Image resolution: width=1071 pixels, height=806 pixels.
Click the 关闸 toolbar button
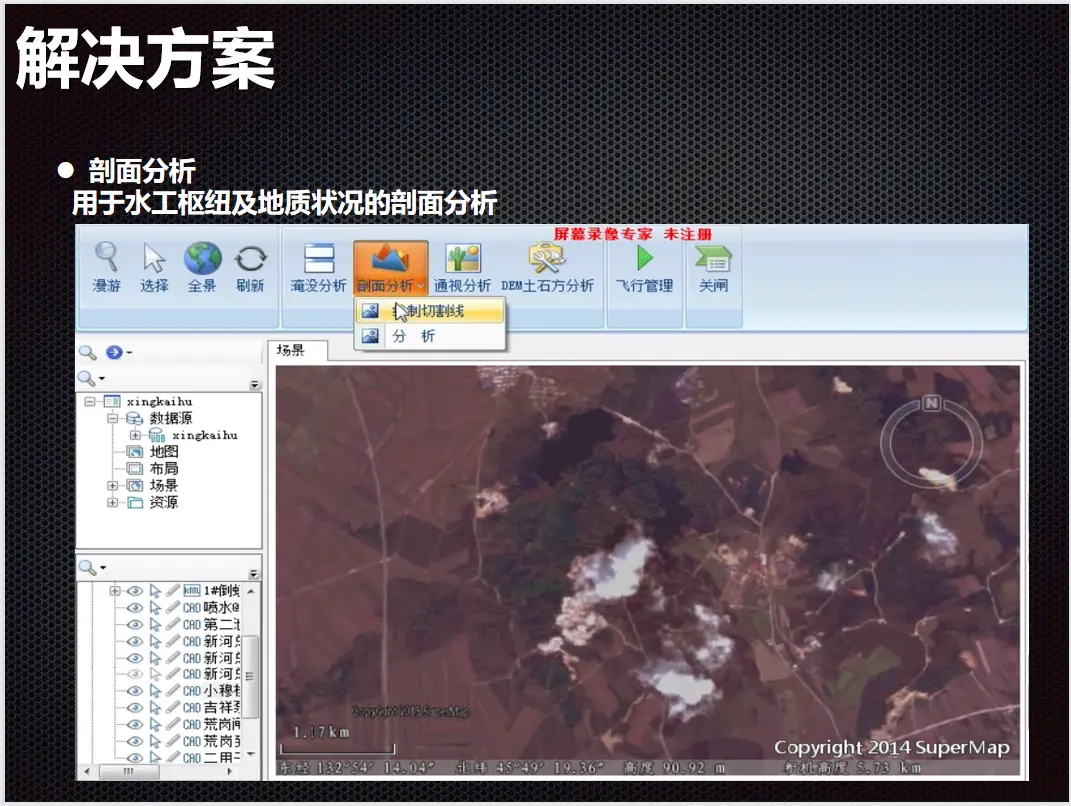713,267
